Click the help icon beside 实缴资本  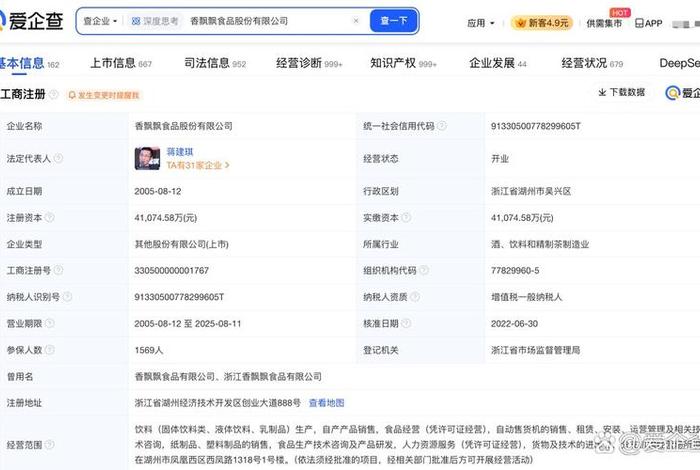(406, 217)
